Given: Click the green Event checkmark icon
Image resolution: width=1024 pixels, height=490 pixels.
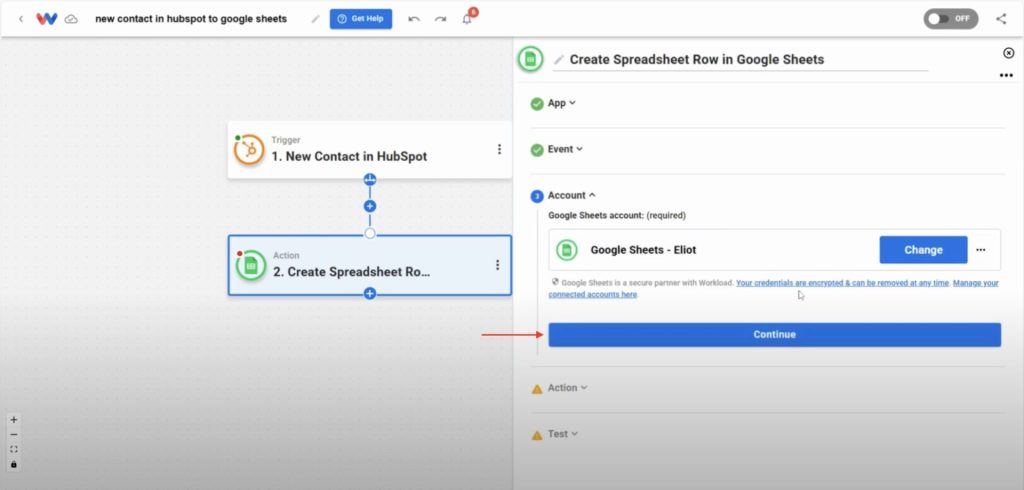Looking at the screenshot, I should coord(537,150).
